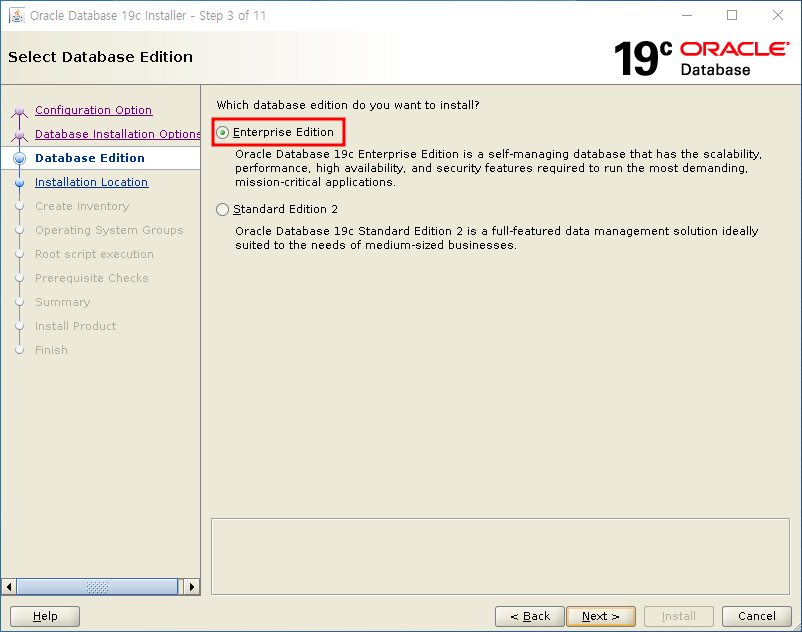This screenshot has width=802, height=632.
Task: Click the Help button
Action: coord(45,616)
